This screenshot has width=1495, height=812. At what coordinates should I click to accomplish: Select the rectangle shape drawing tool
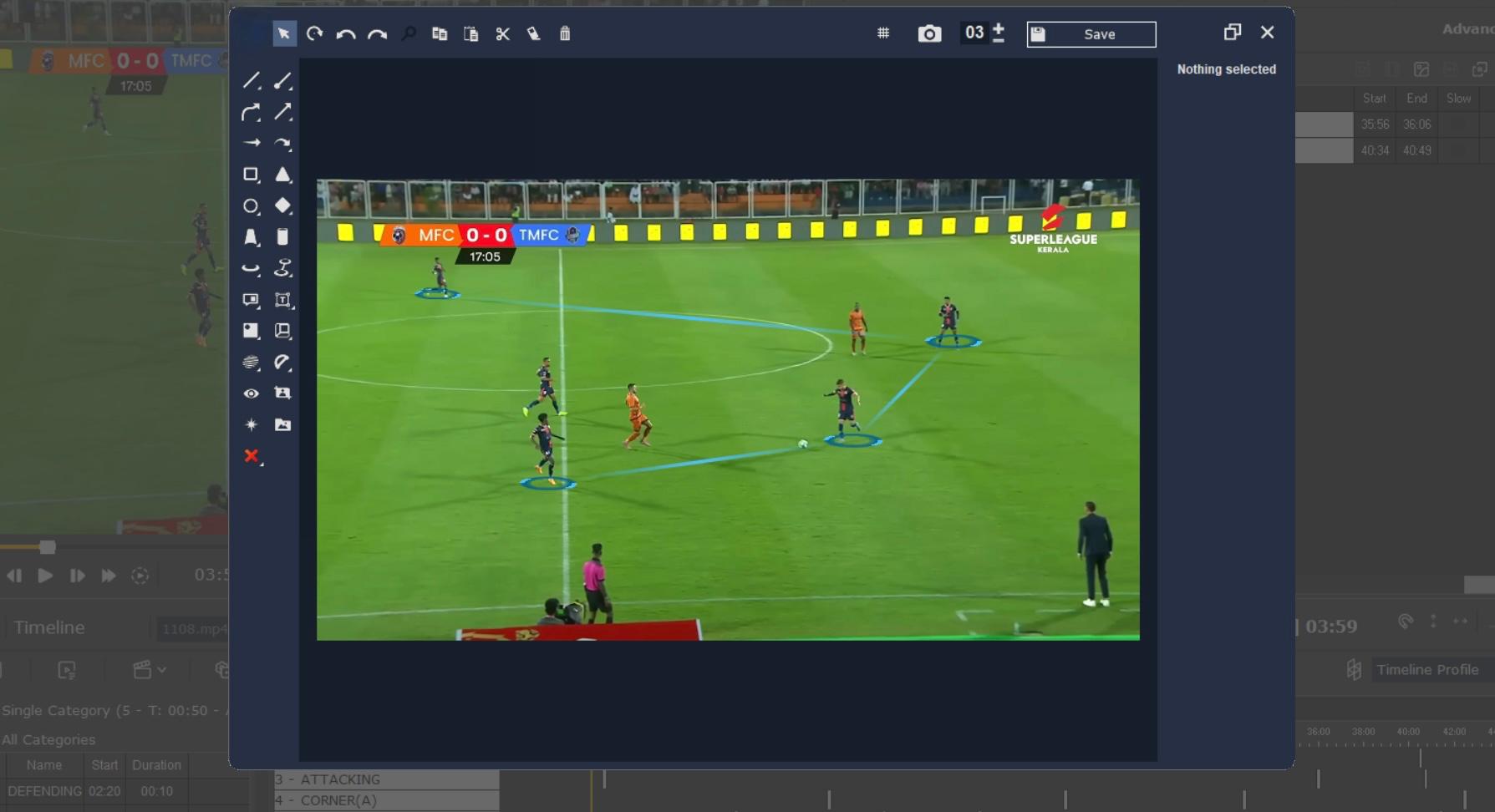click(x=251, y=175)
